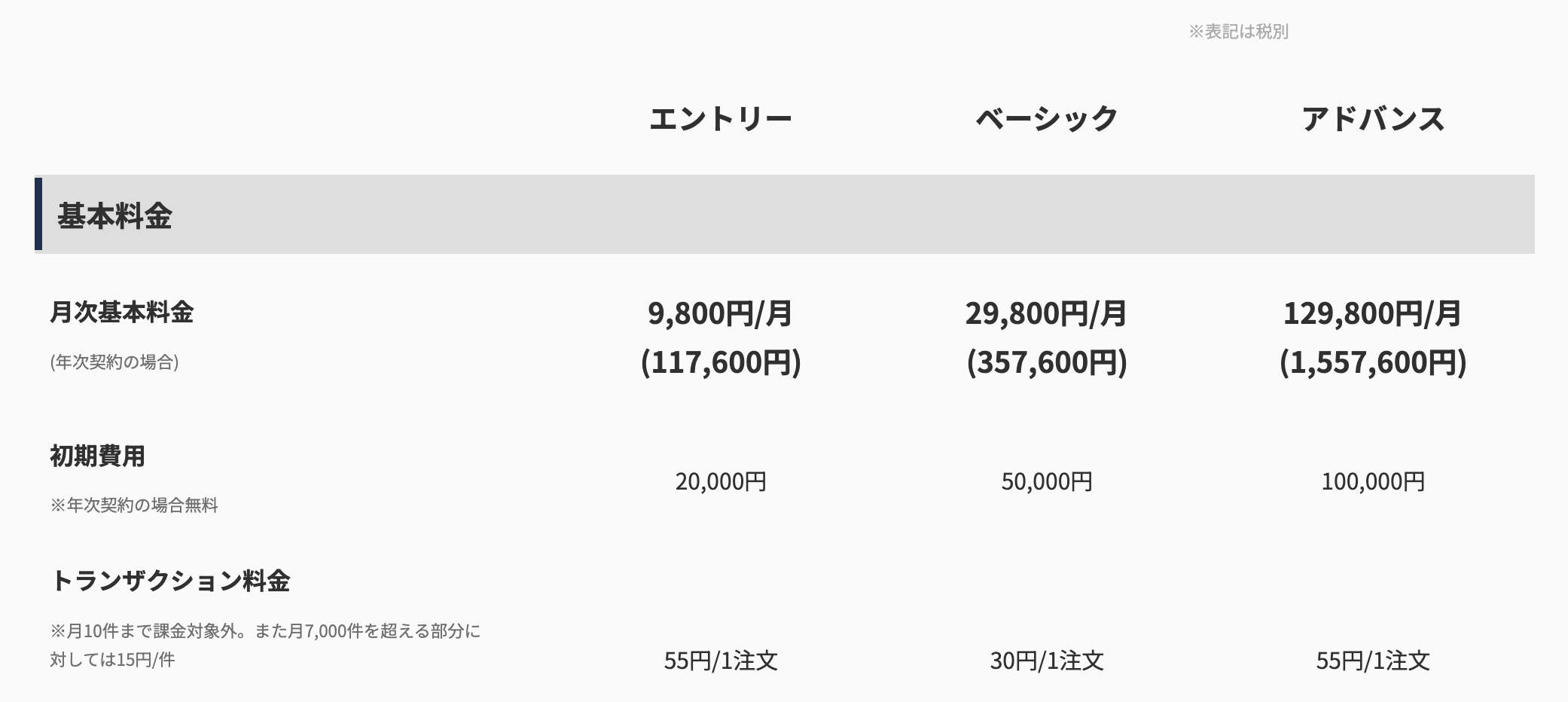Select the (1,557,600円) annual price
Image resolution: width=1568 pixels, height=702 pixels.
pos(1373,362)
